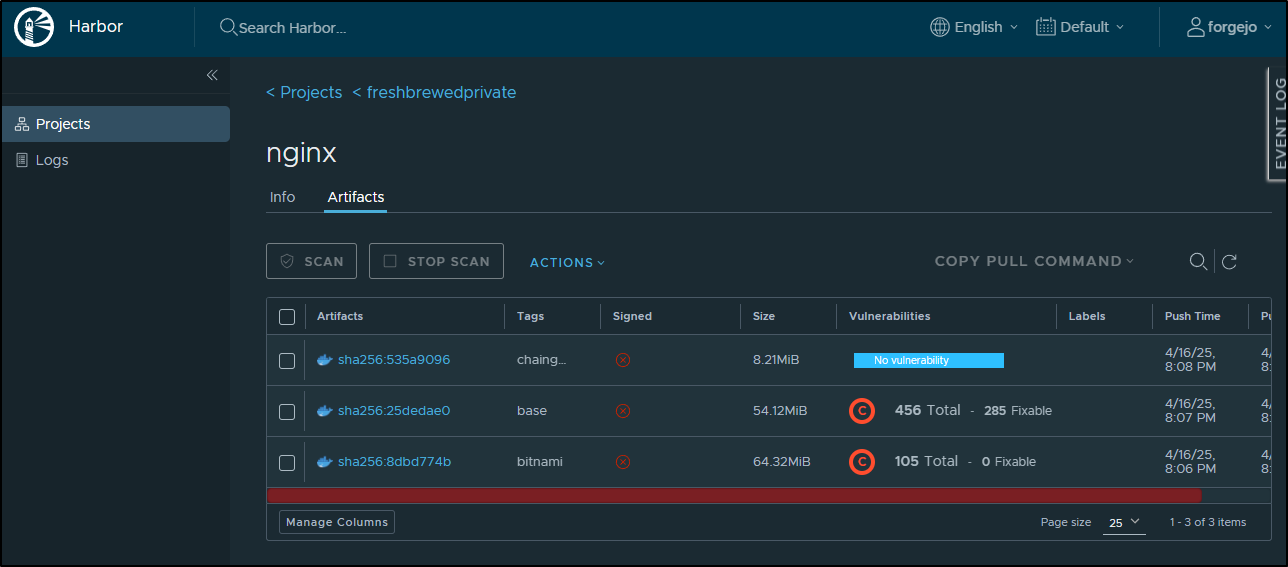Check the sha256:25dedae0 row checkbox
The width and height of the screenshot is (1288, 567).
(287, 412)
